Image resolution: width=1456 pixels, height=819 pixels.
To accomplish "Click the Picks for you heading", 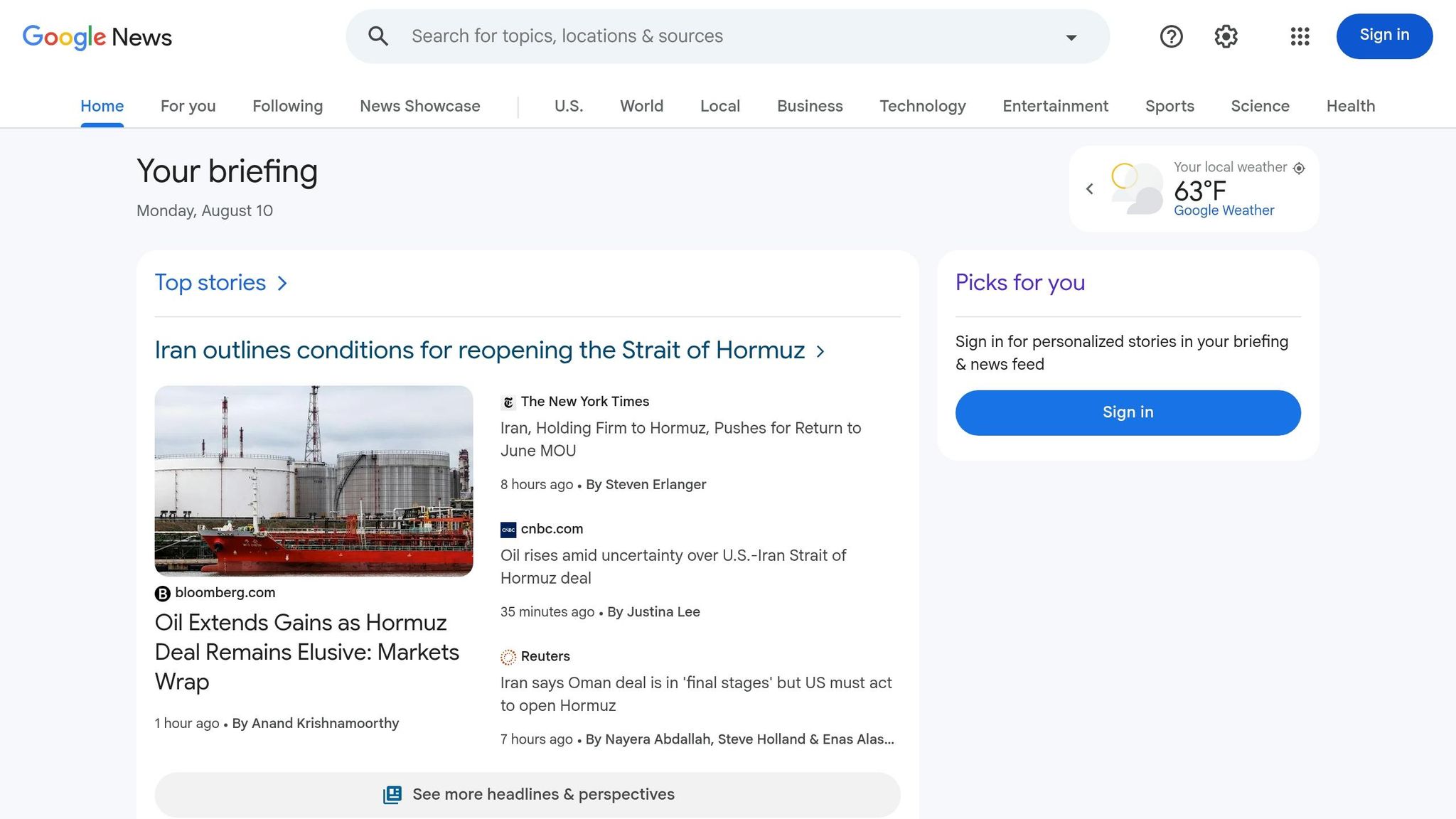I will tap(1019, 283).
